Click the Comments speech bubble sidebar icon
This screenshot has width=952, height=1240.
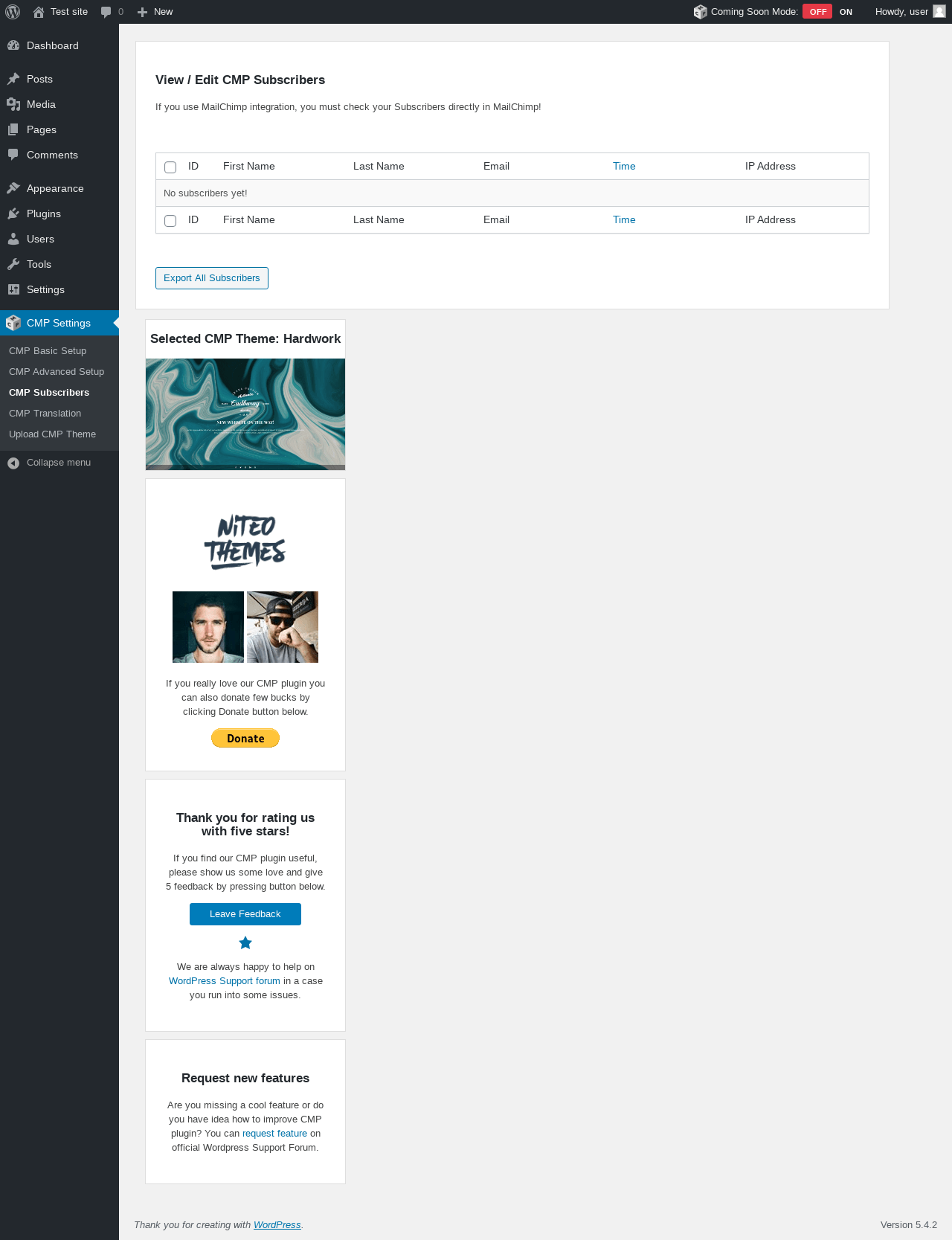(x=13, y=155)
